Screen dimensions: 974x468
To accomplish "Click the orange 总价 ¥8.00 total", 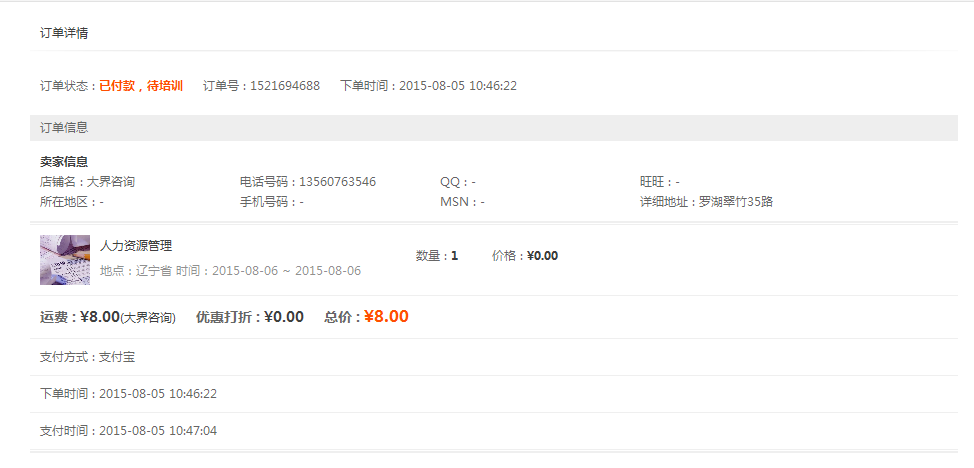I will tap(385, 317).
